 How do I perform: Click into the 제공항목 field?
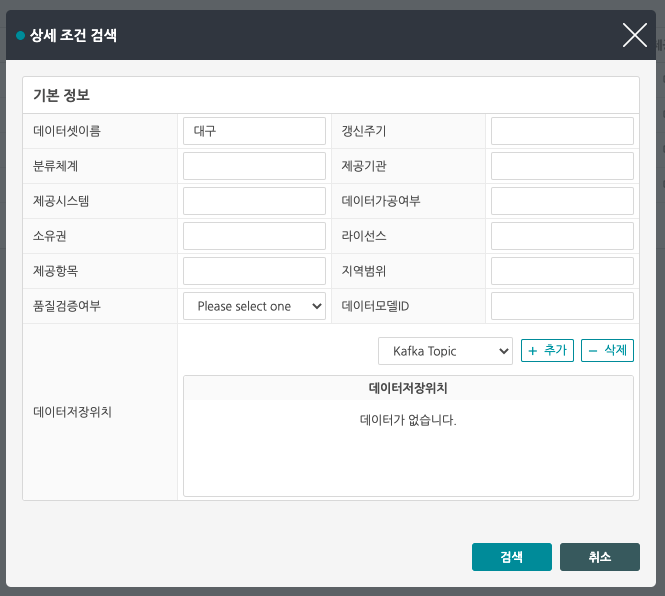(255, 271)
